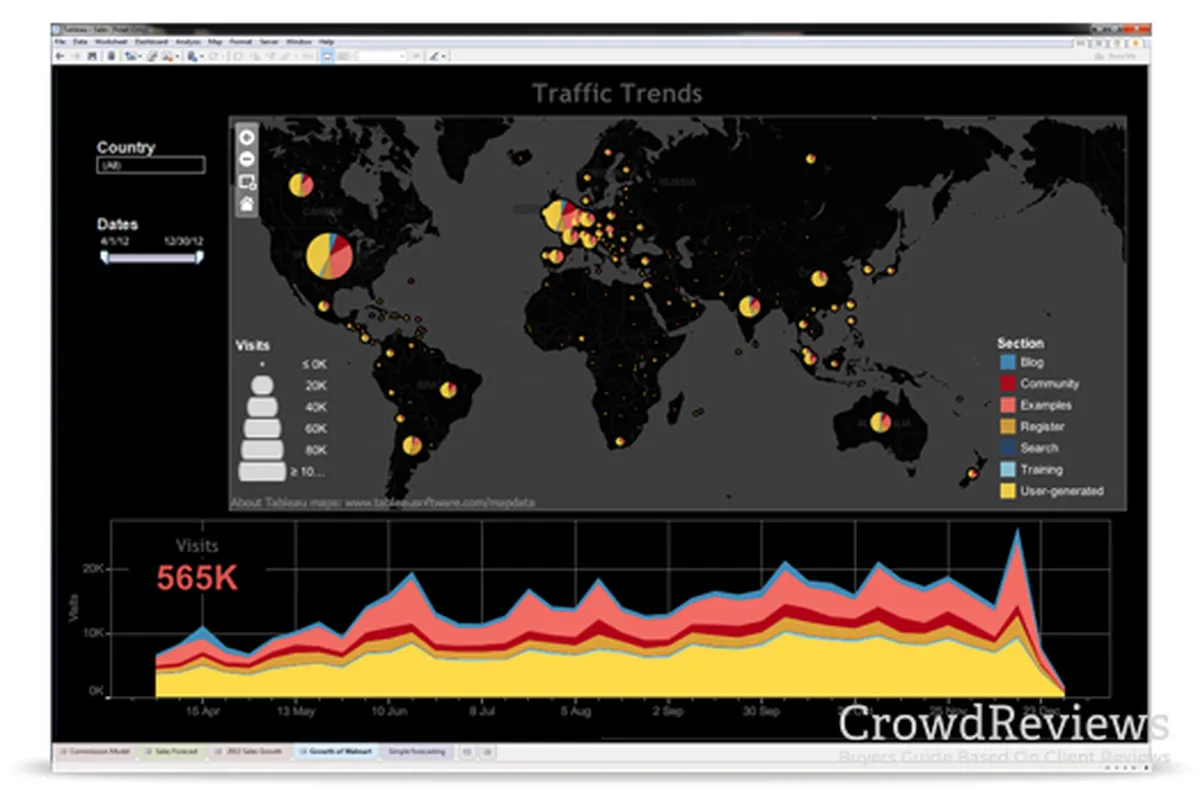The image size is (1200, 795).
Task: Click the 15 Apr axis label
Action: pyautogui.click(x=203, y=712)
